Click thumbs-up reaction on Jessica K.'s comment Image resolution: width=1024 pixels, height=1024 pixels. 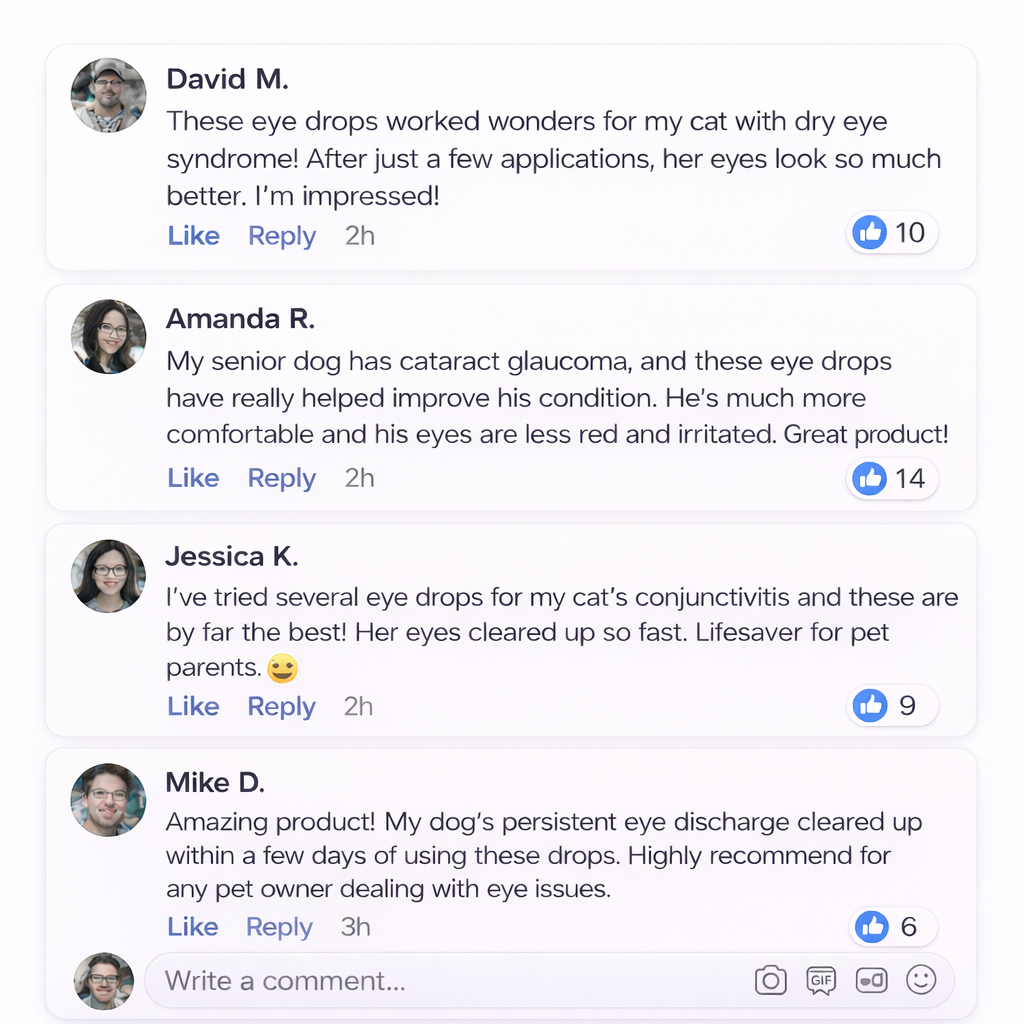[x=870, y=706]
